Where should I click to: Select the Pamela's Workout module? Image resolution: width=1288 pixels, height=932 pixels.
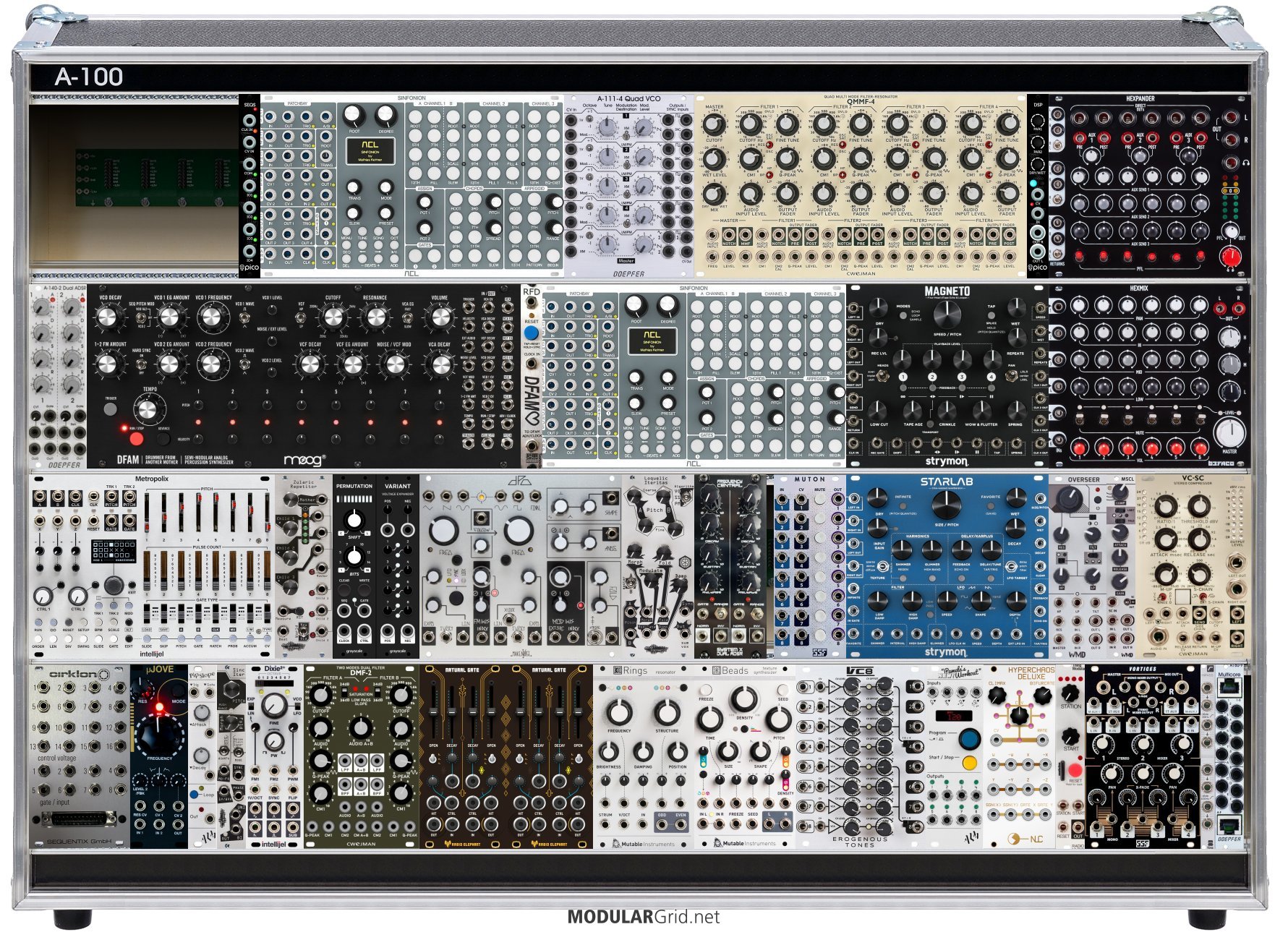[x=955, y=757]
